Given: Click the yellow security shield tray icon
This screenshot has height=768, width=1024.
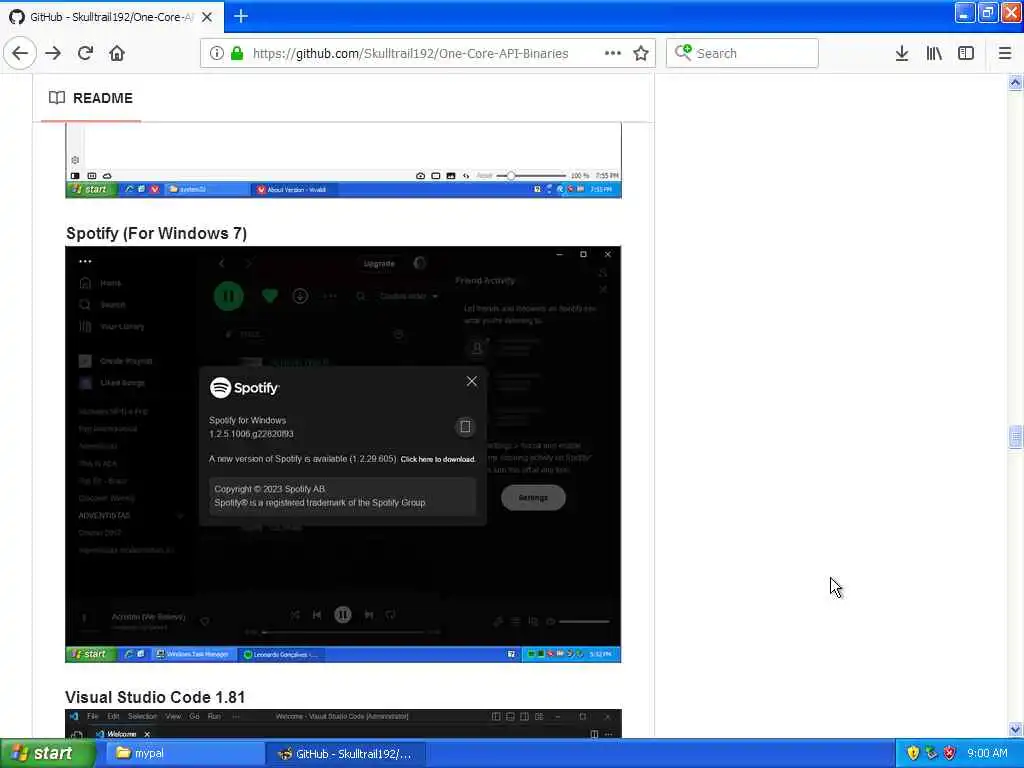Looking at the screenshot, I should pyautogui.click(x=912, y=754).
